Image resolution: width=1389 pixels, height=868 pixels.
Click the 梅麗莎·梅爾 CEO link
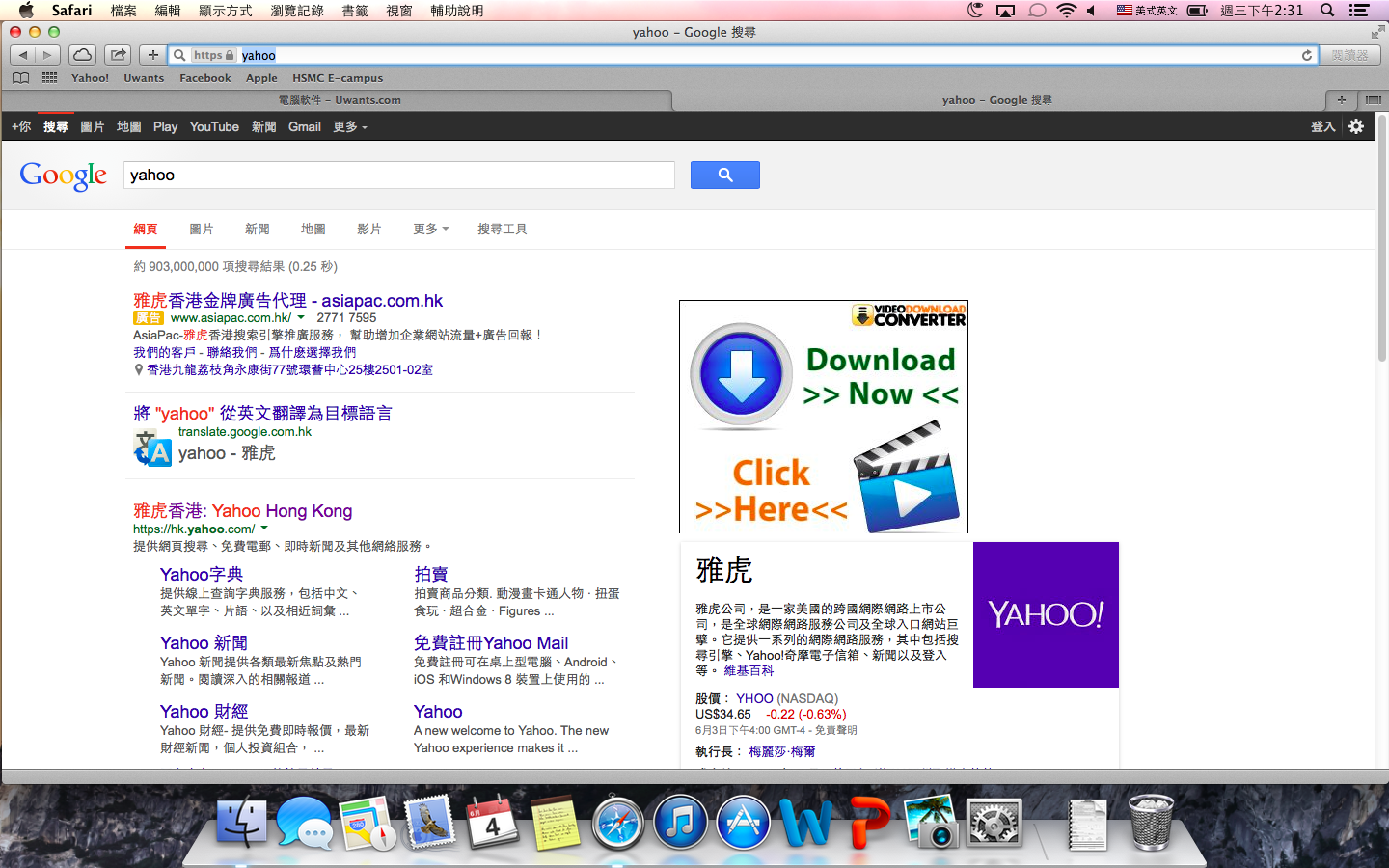[x=781, y=751]
